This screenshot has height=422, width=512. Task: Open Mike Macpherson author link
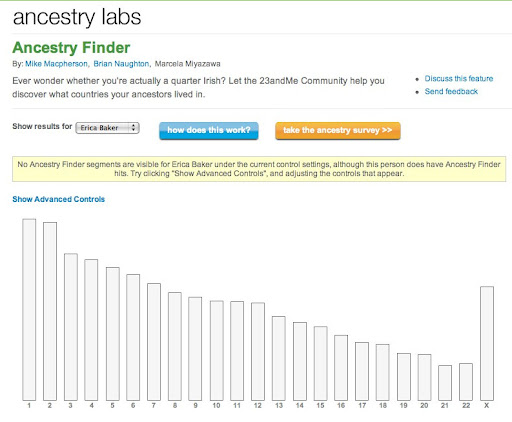point(56,64)
